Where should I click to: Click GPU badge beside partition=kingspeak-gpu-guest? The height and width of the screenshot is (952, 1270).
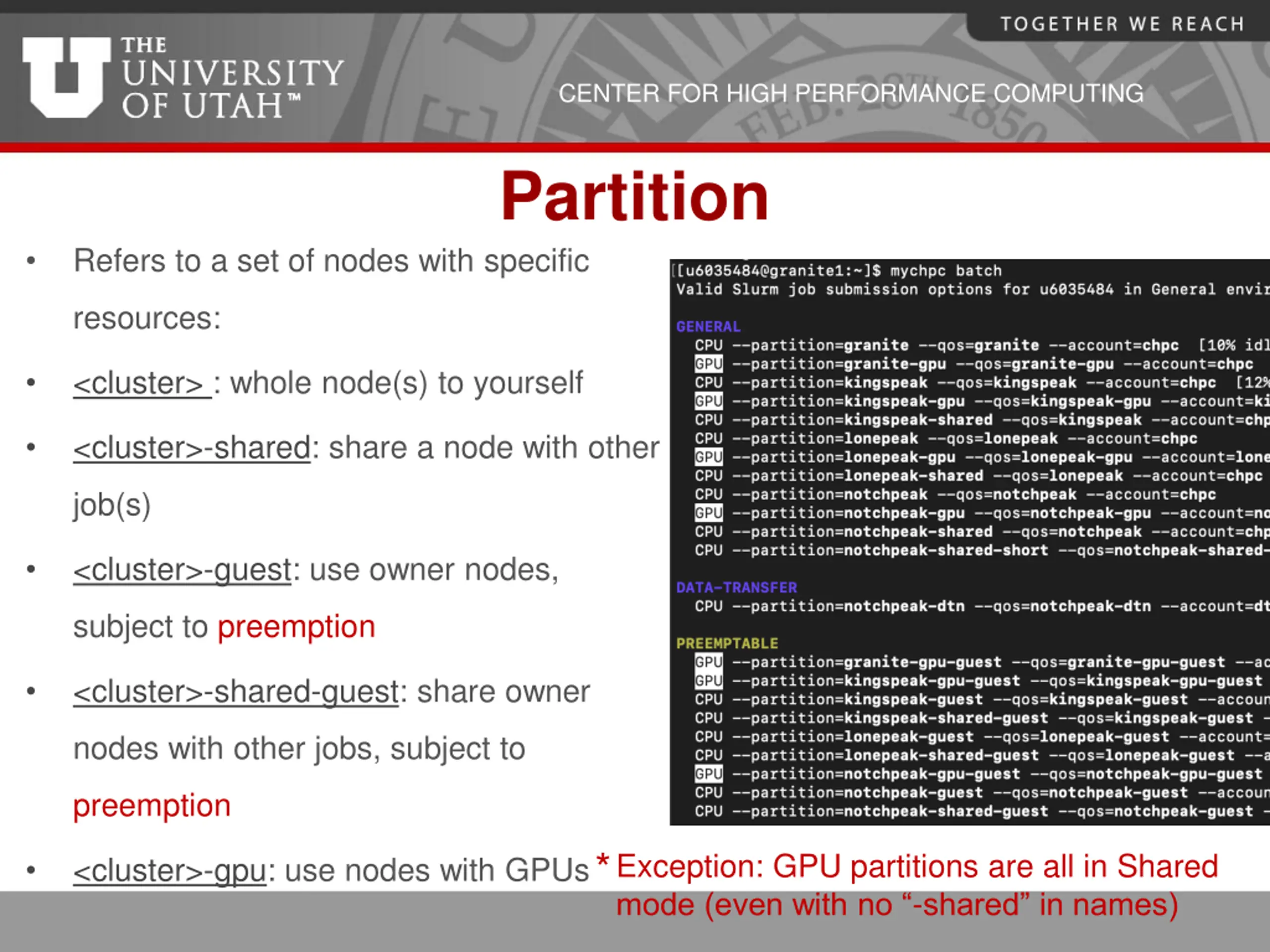[x=708, y=681]
